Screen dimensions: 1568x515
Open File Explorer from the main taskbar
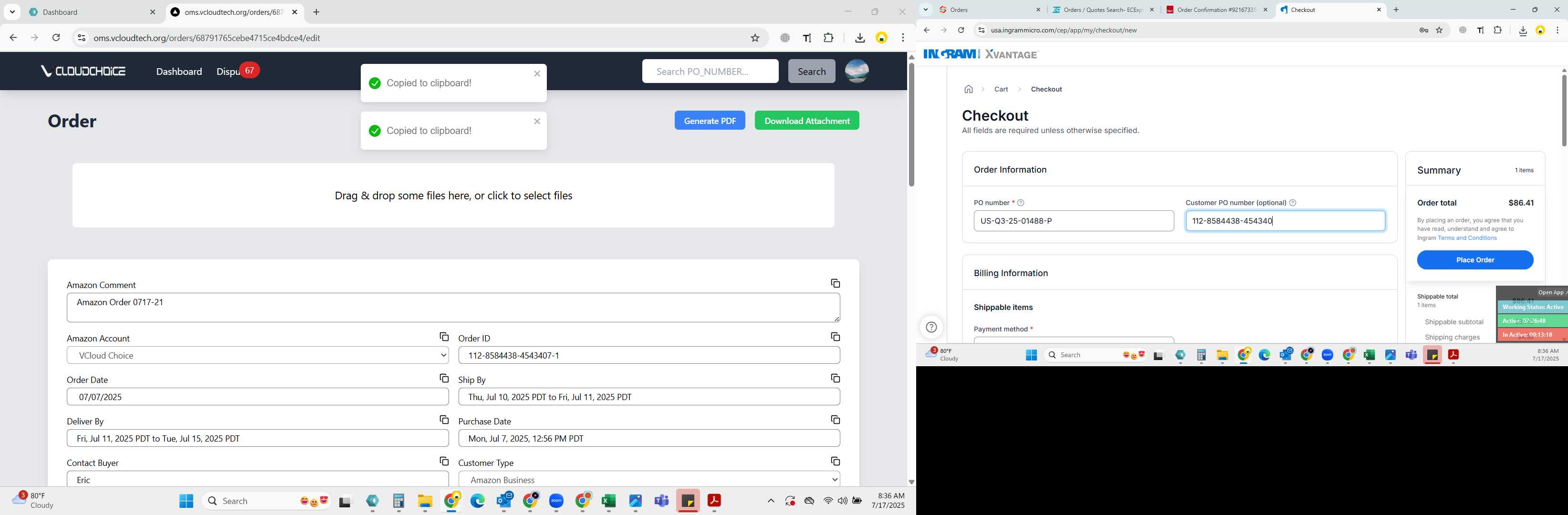425,500
